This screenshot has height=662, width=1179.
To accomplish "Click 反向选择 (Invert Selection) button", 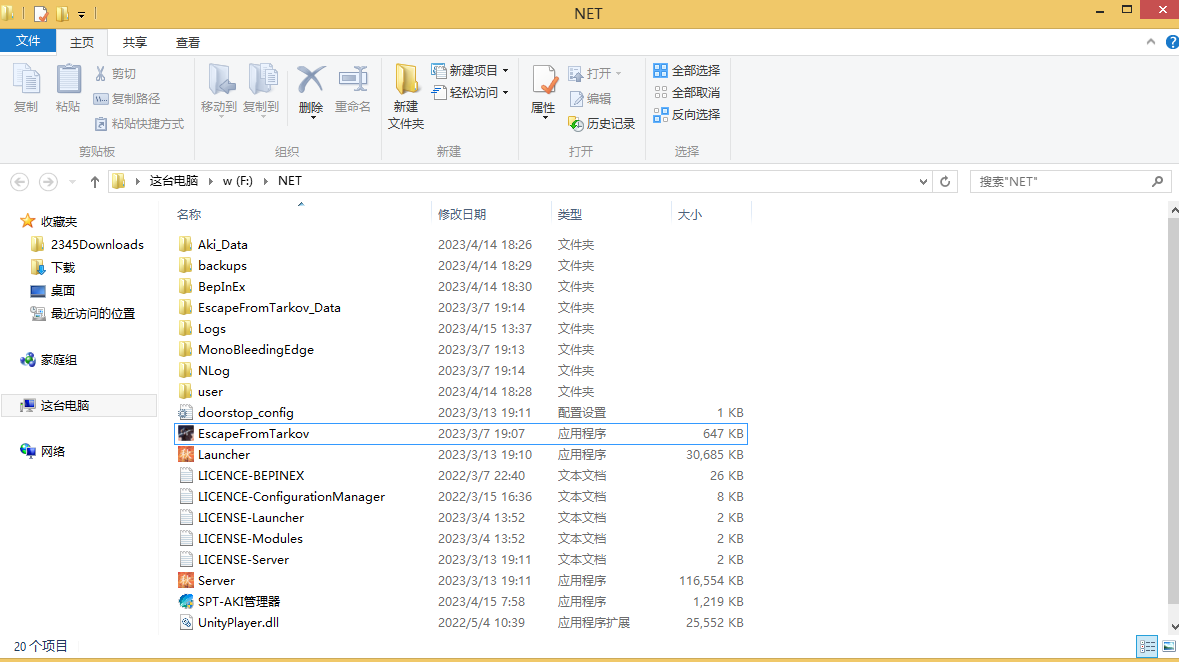I will pos(686,114).
